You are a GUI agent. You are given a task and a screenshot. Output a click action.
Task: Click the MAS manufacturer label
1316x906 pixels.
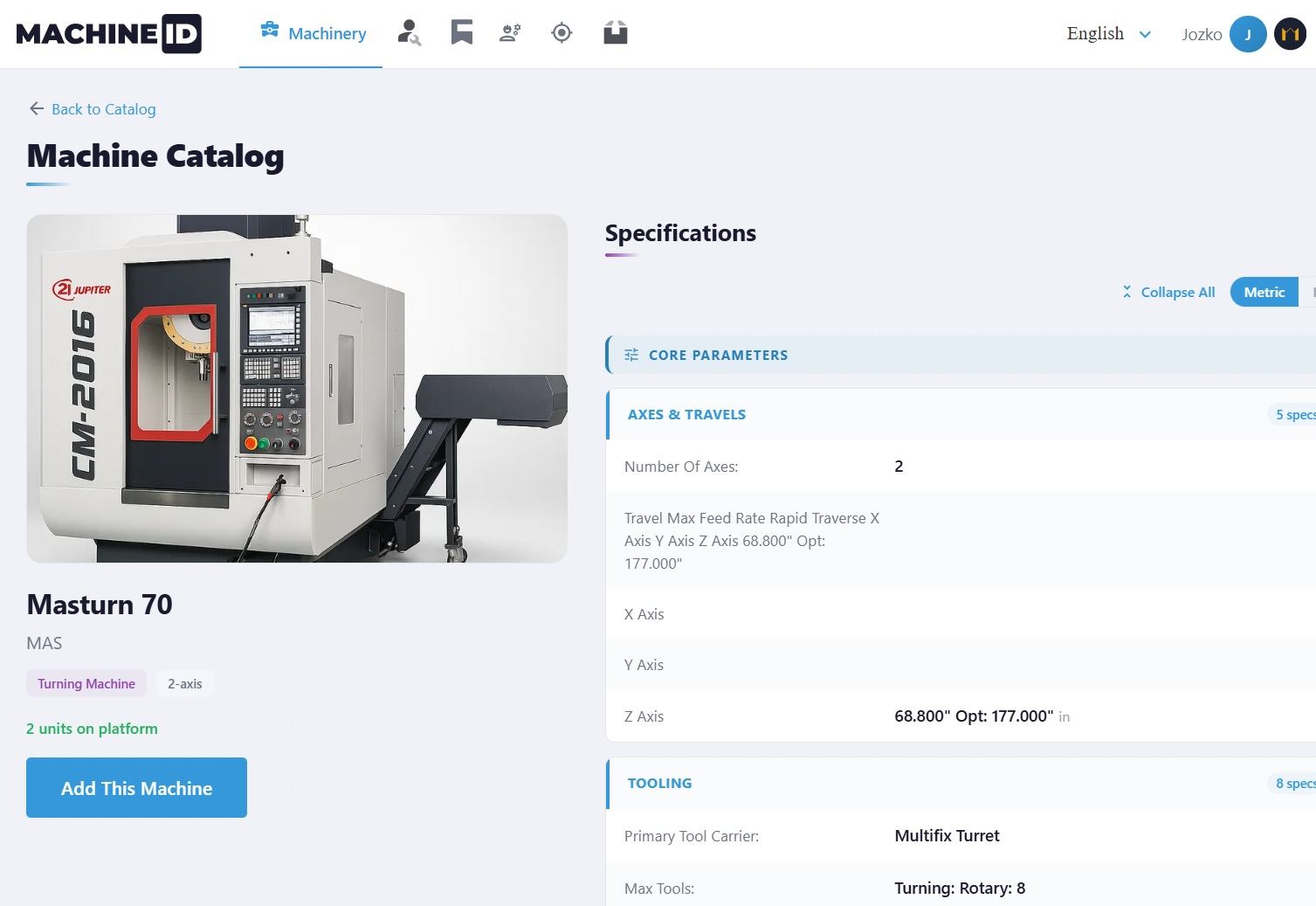(x=45, y=643)
